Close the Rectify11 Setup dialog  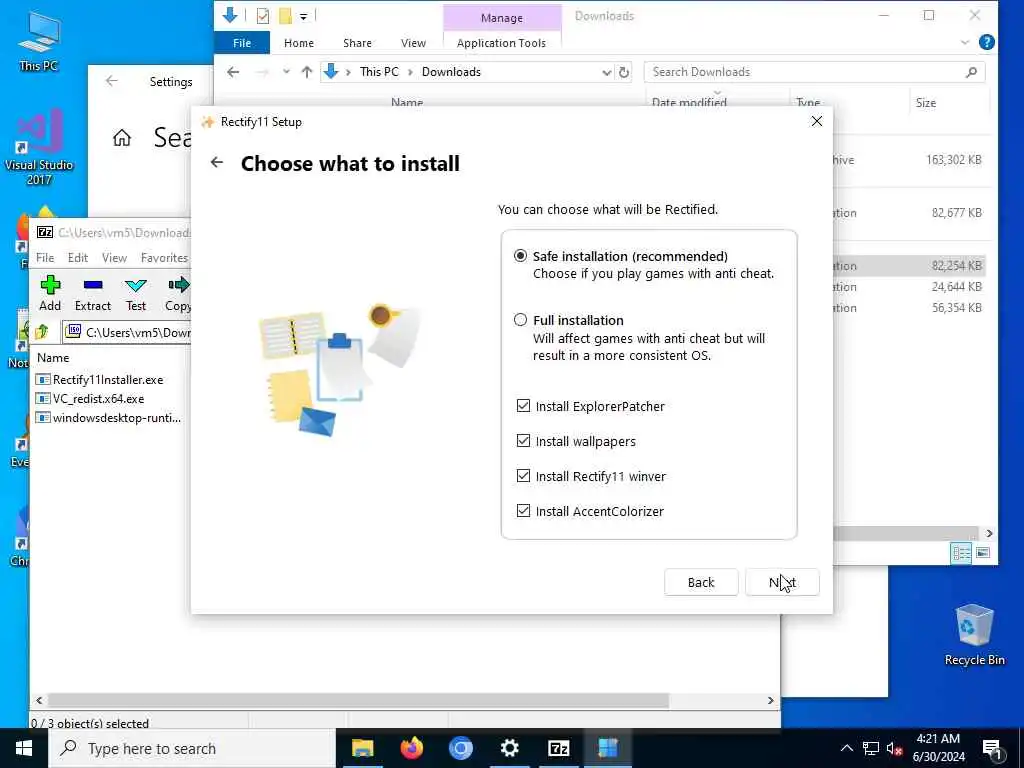(816, 121)
